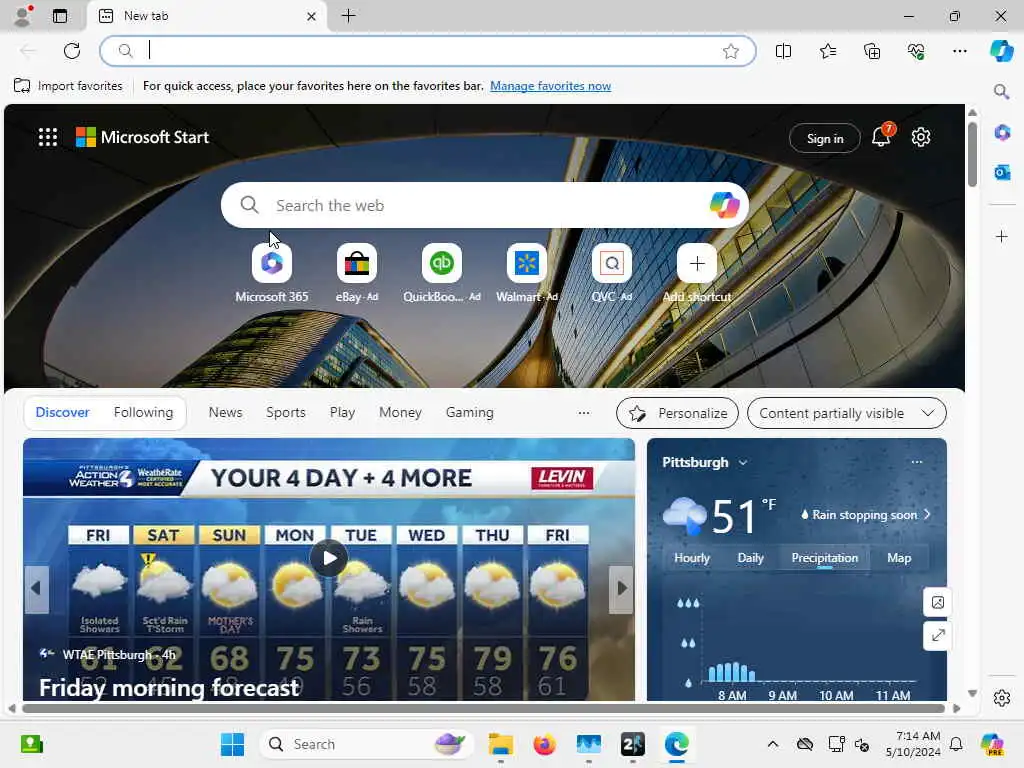Expand Content partially visible dropdown
Screen dimensions: 1024x768
click(x=846, y=413)
